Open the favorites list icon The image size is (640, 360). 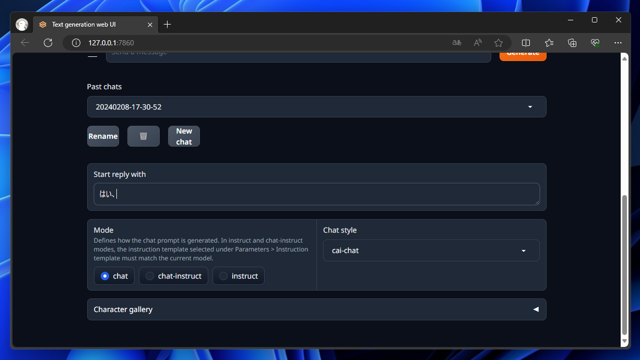pyautogui.click(x=549, y=42)
